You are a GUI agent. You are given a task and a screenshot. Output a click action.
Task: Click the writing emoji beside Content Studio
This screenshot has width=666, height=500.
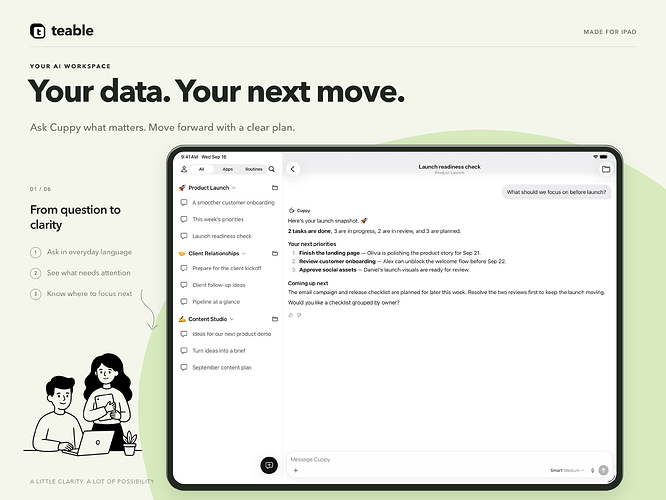[182, 319]
